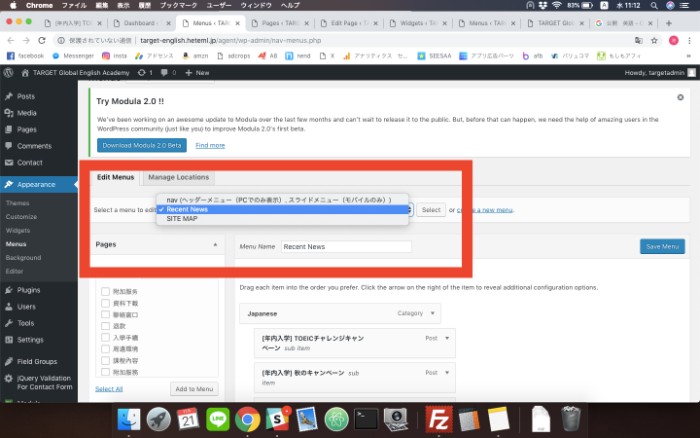This screenshot has height=438, width=700.
Task: Check the first page checkbox in Pages list
Action: (105, 285)
